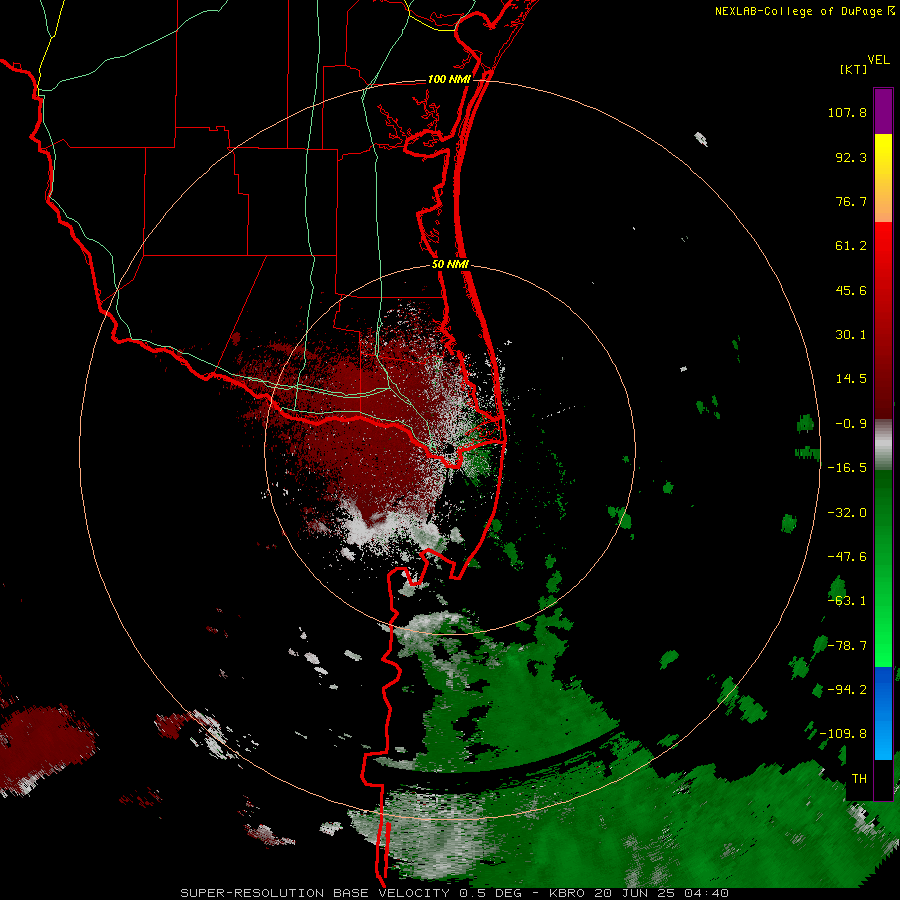Select the 14.5 value on the velocity scale
Image resolution: width=900 pixels, height=900 pixels.
point(851,379)
